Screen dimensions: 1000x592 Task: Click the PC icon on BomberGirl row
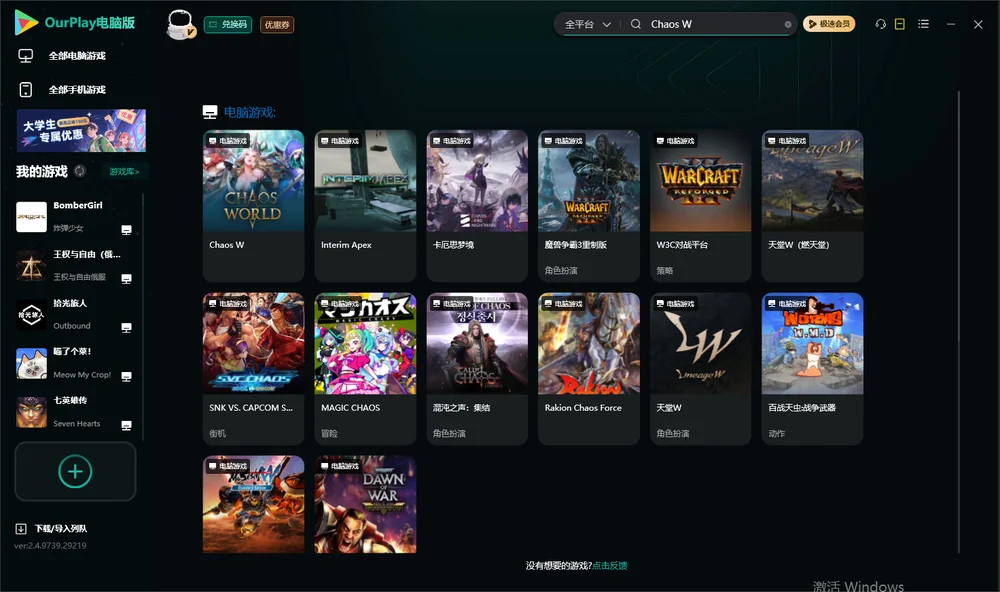126,230
